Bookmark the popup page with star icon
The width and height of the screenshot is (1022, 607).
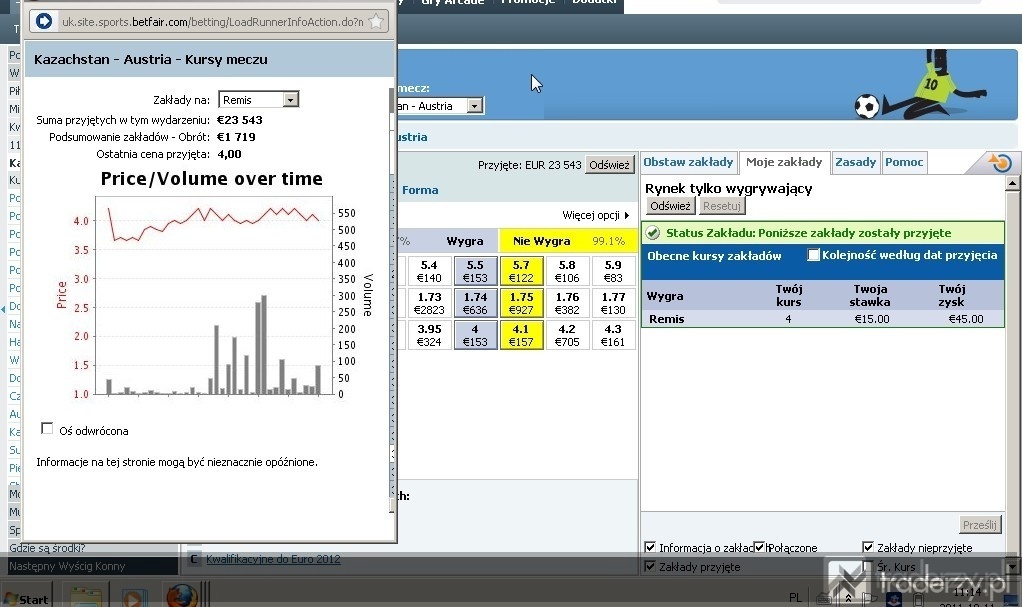376,22
